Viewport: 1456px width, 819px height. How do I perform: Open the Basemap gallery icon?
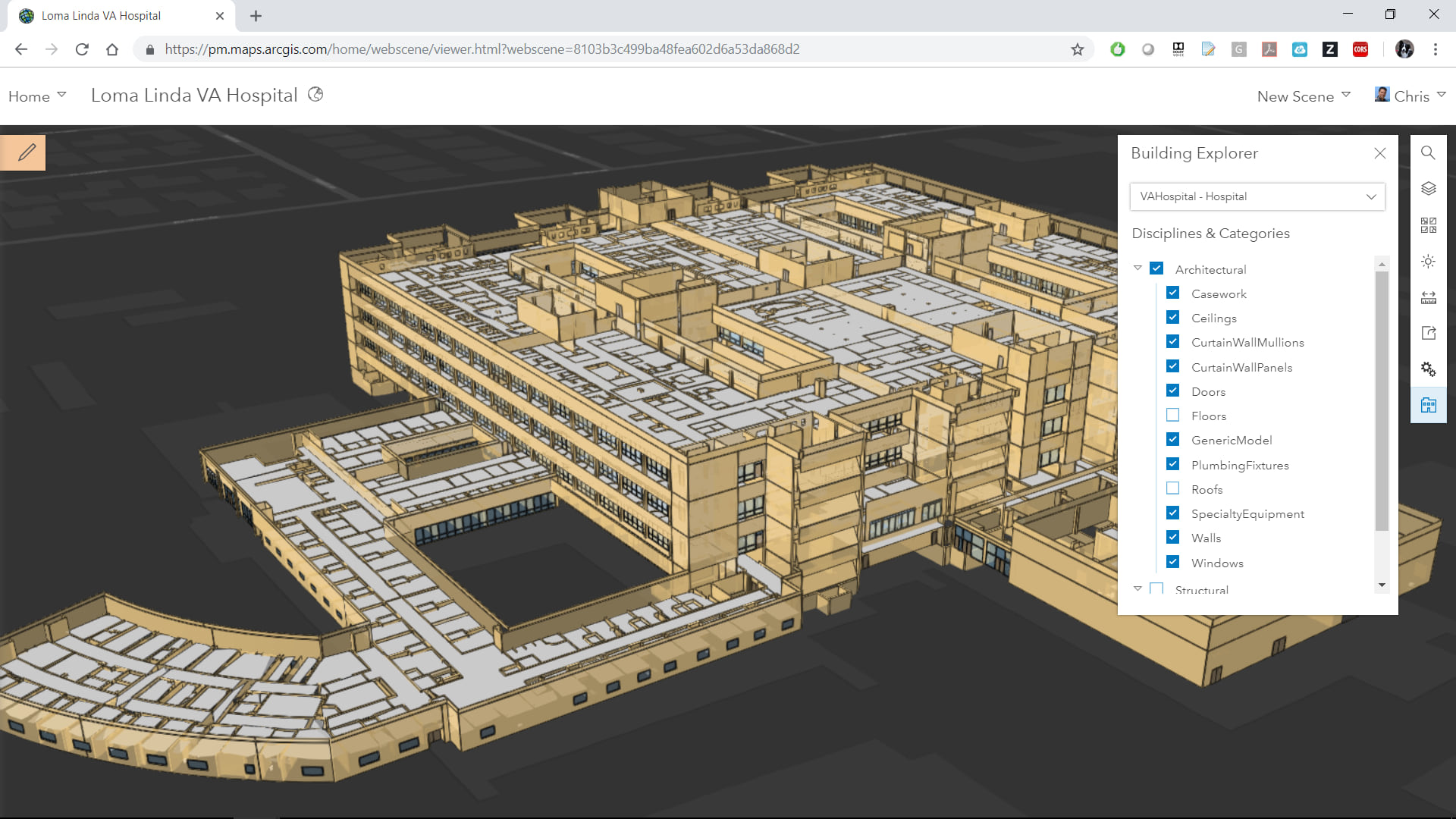point(1428,225)
